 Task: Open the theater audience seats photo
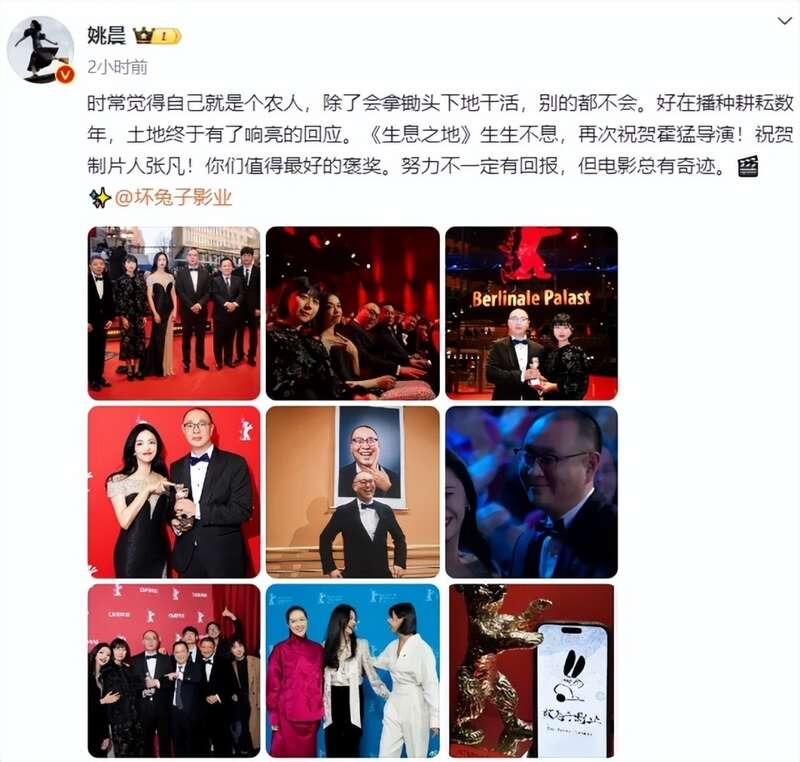353,313
